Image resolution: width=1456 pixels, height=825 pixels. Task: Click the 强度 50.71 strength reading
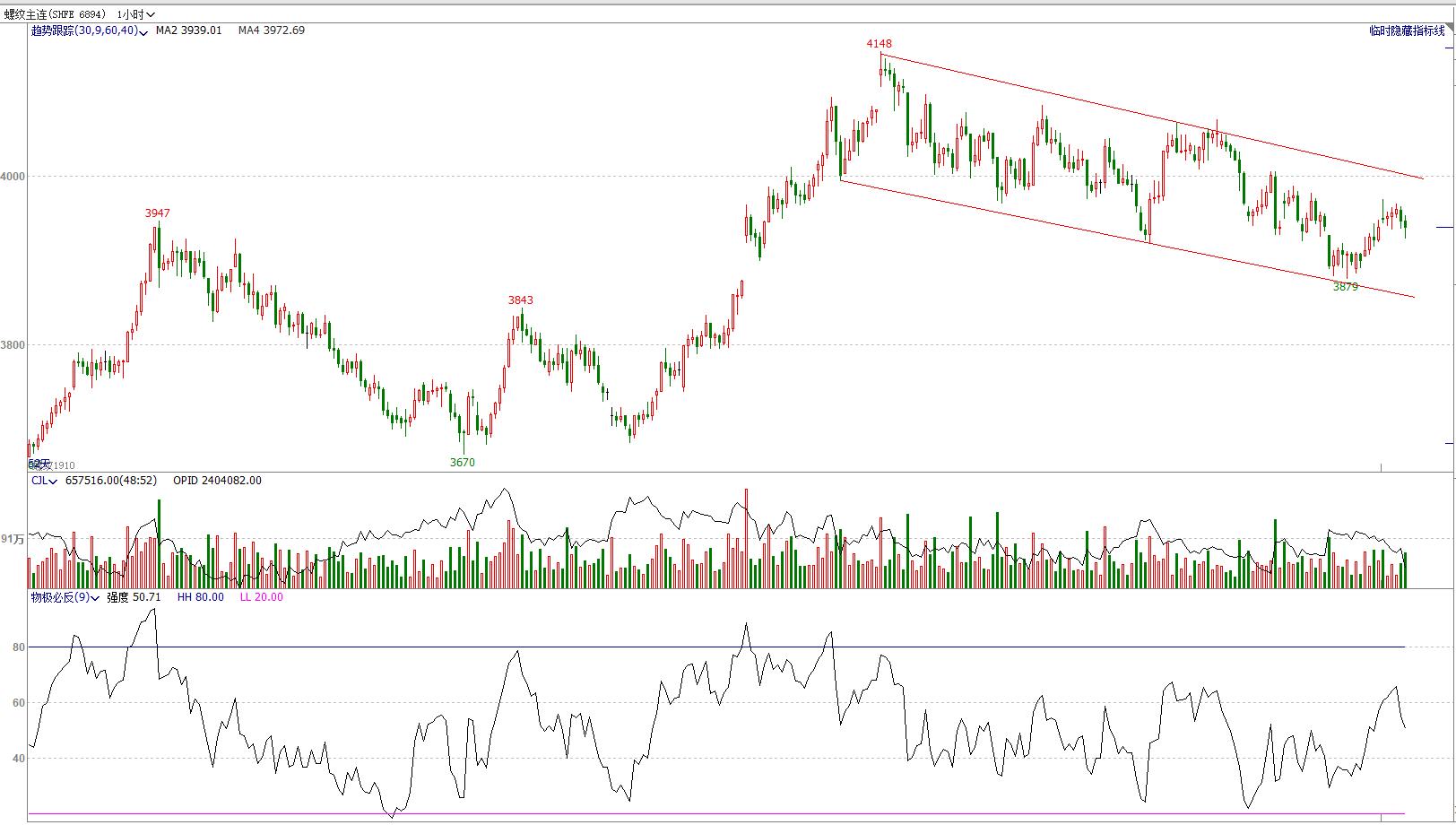pos(134,597)
